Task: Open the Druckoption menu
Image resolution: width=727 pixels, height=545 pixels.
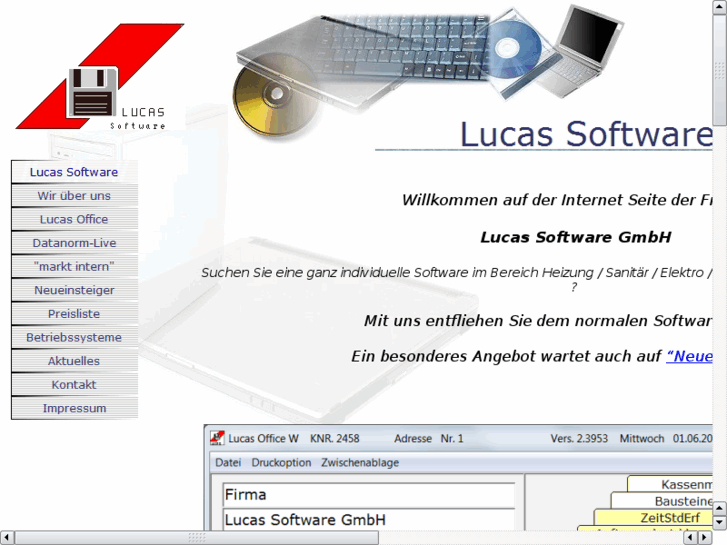Action: pyautogui.click(x=281, y=462)
